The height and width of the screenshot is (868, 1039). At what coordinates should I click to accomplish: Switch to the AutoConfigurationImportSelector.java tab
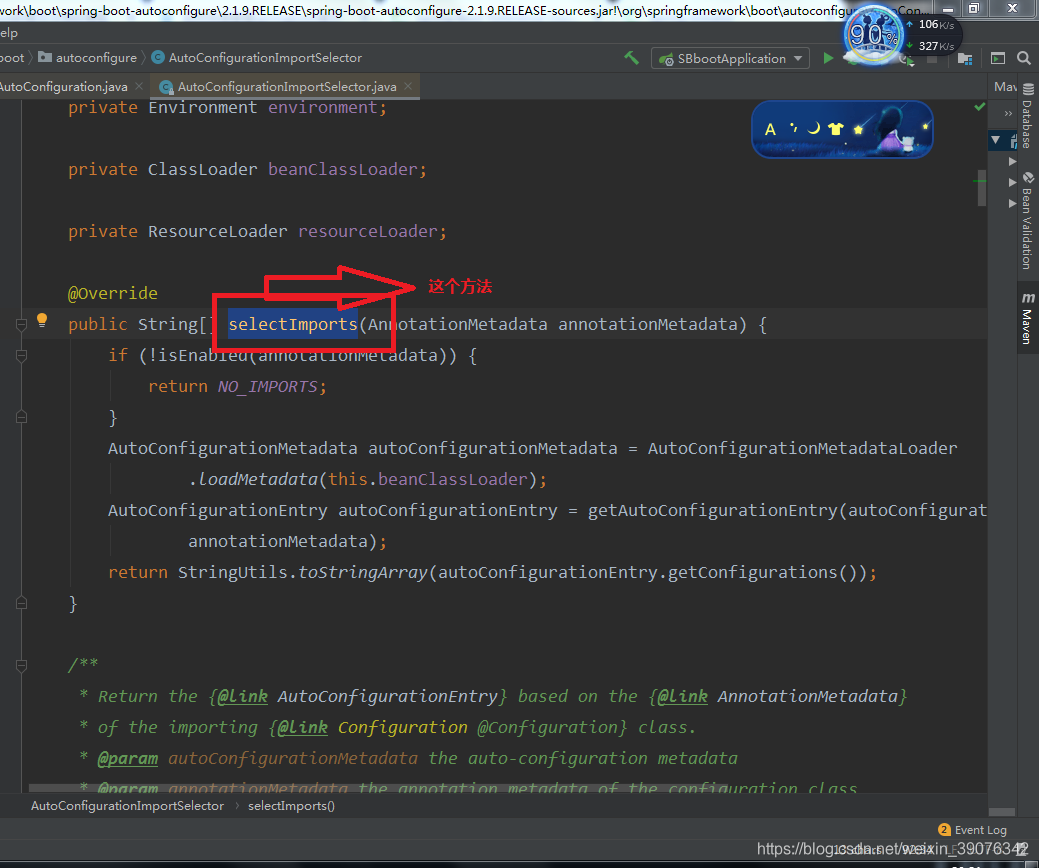tap(285, 87)
